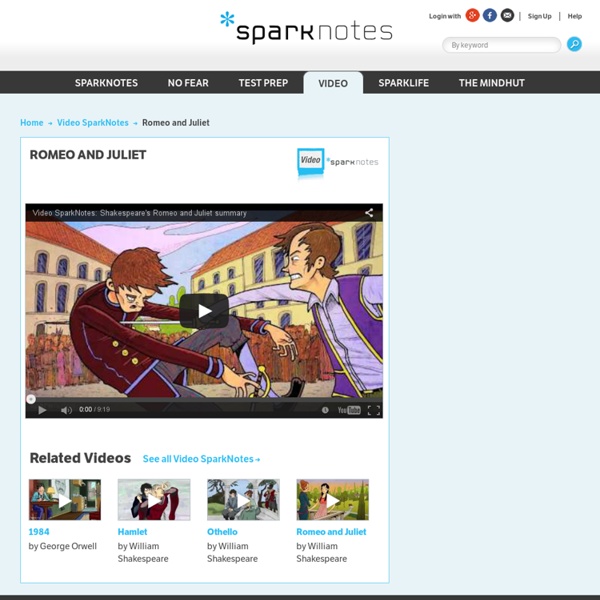
Task: Click the play icon in the video control bar
Action: coord(42,410)
